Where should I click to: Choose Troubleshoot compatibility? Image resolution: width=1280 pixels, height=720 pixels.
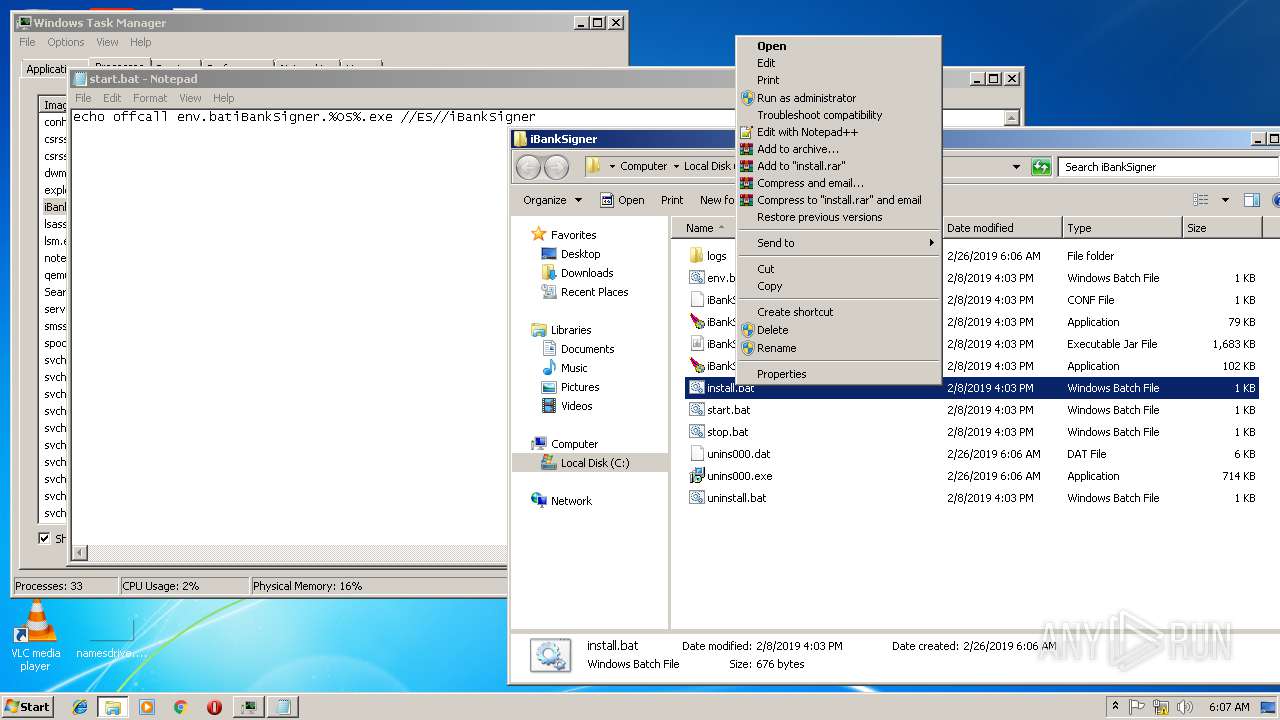(x=838, y=115)
